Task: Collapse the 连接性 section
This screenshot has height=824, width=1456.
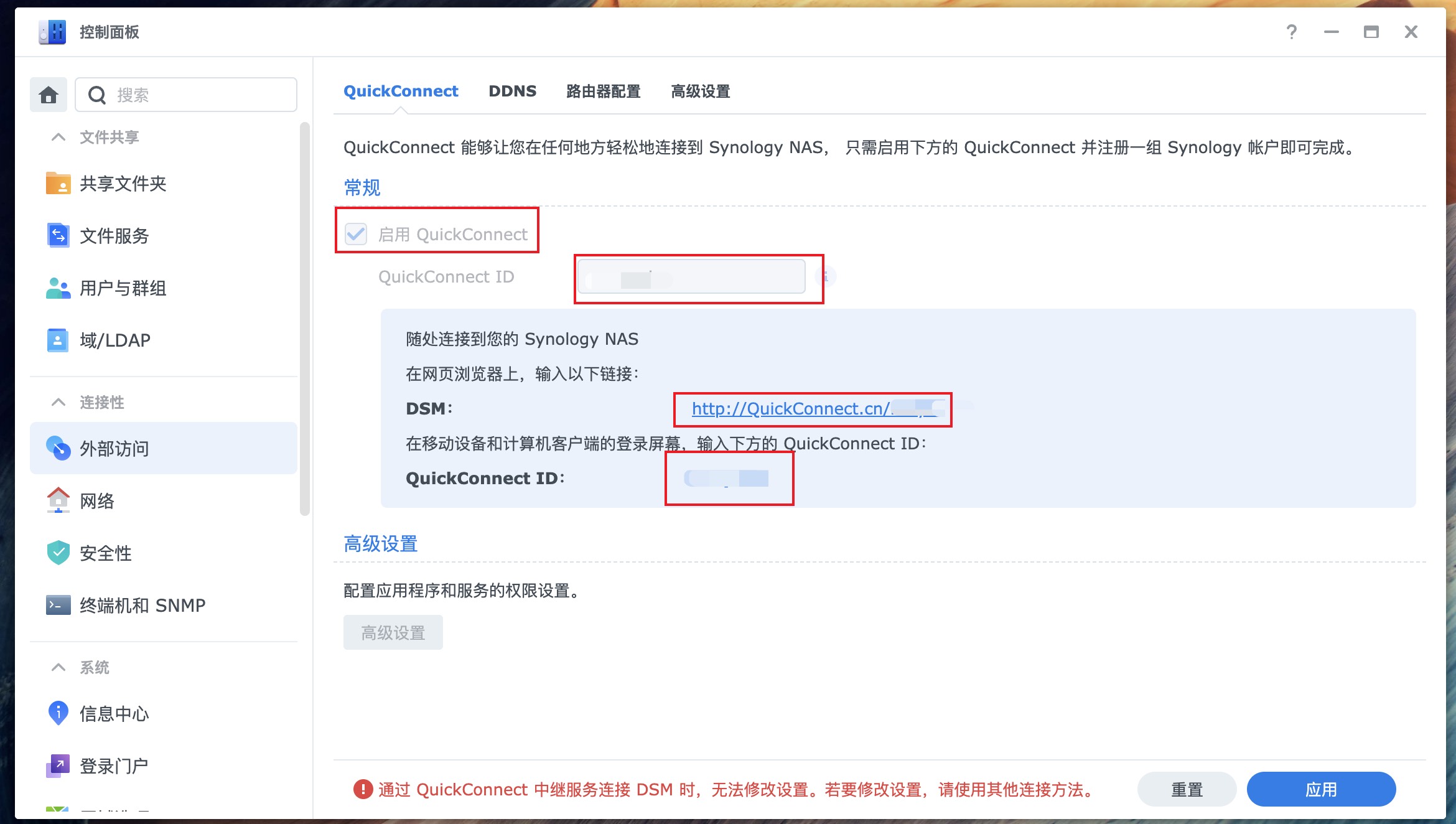Action: coord(58,402)
